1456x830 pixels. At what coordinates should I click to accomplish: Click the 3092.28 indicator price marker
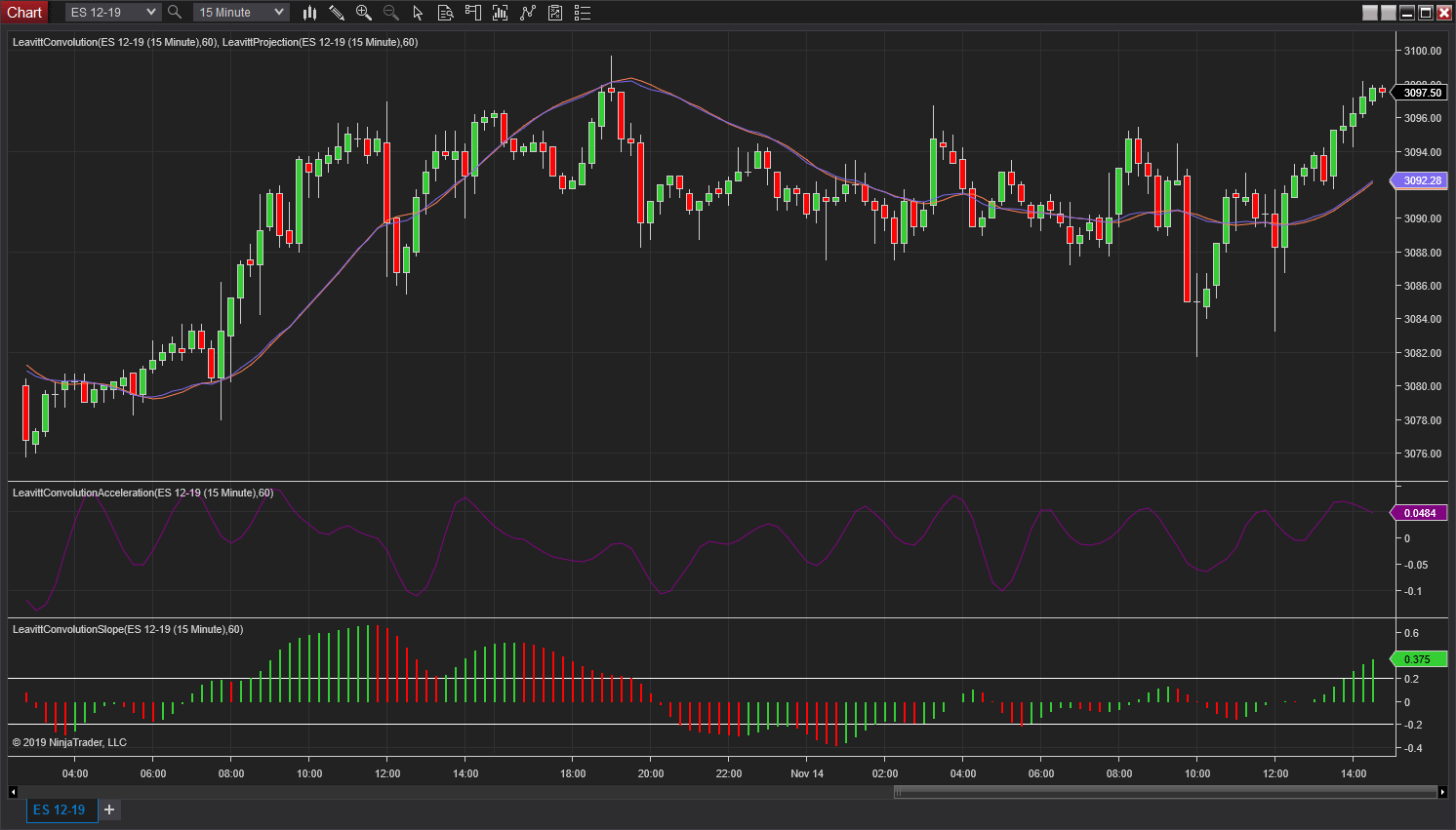pos(1421,180)
